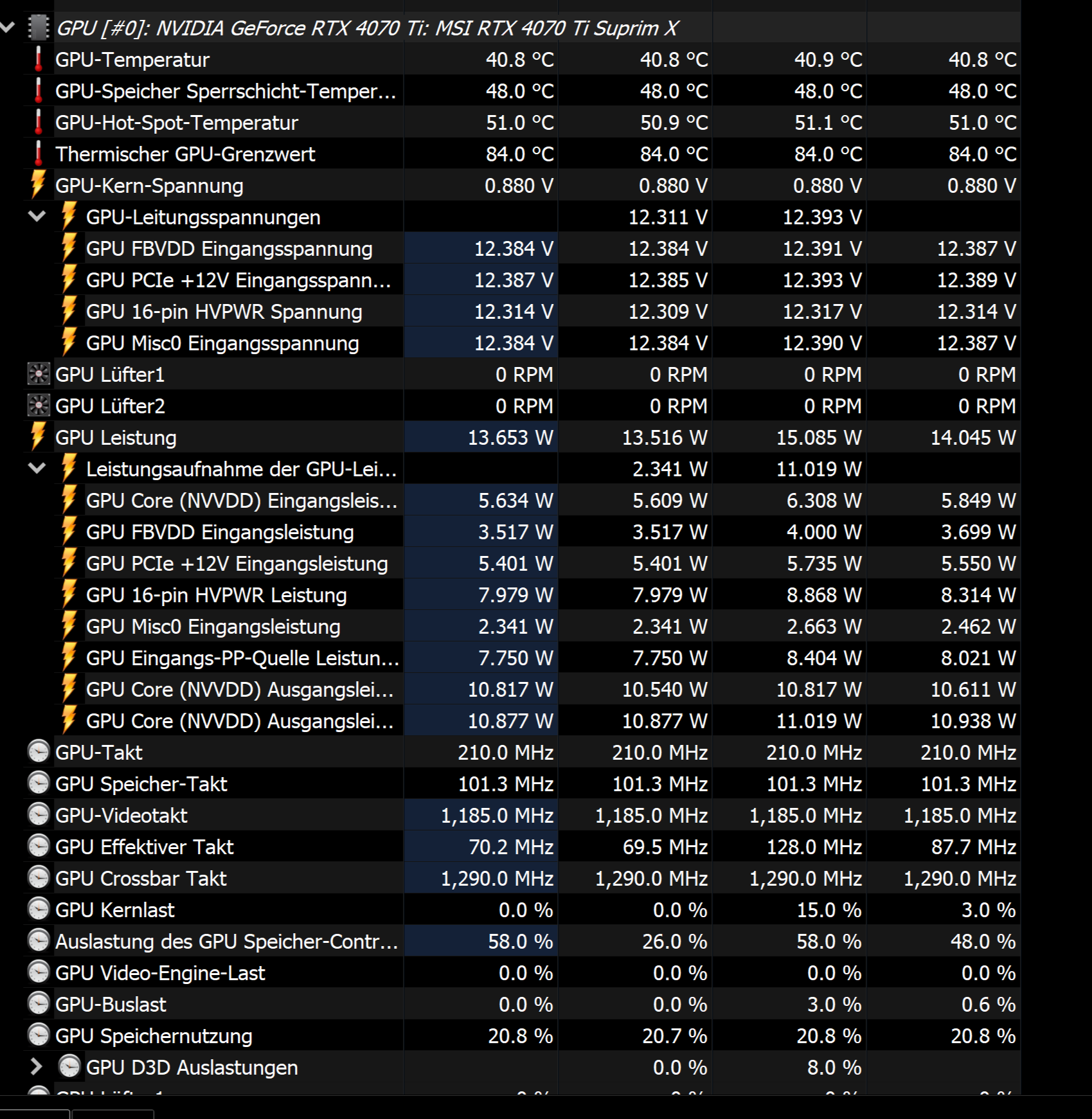
Task: Collapse the RTX 4070 Ti GPU section
Action: 8,28
